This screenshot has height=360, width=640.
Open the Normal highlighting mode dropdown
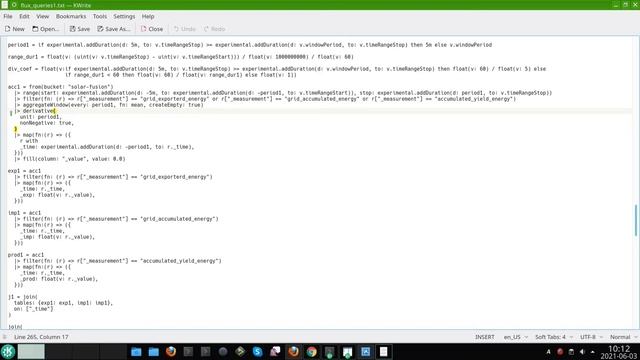623,337
